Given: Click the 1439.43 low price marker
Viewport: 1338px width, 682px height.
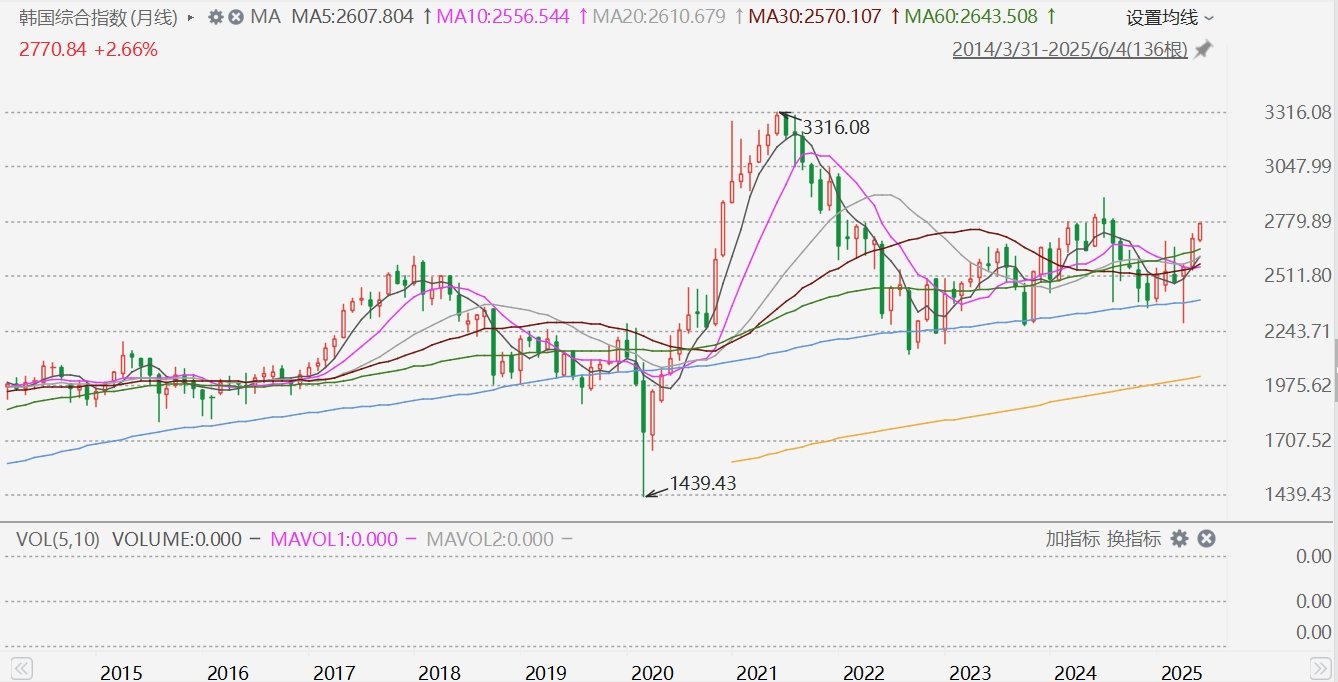Looking at the screenshot, I should 703,483.
